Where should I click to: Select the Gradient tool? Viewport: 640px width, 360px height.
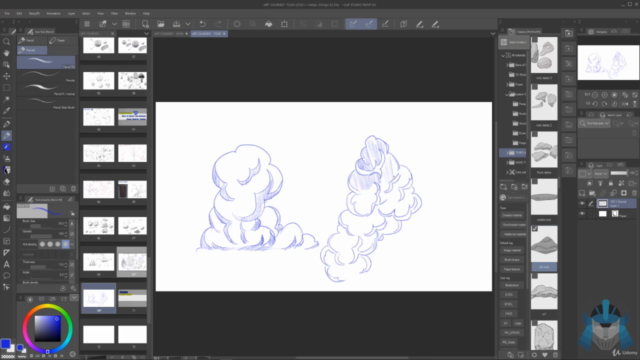coord(7,218)
